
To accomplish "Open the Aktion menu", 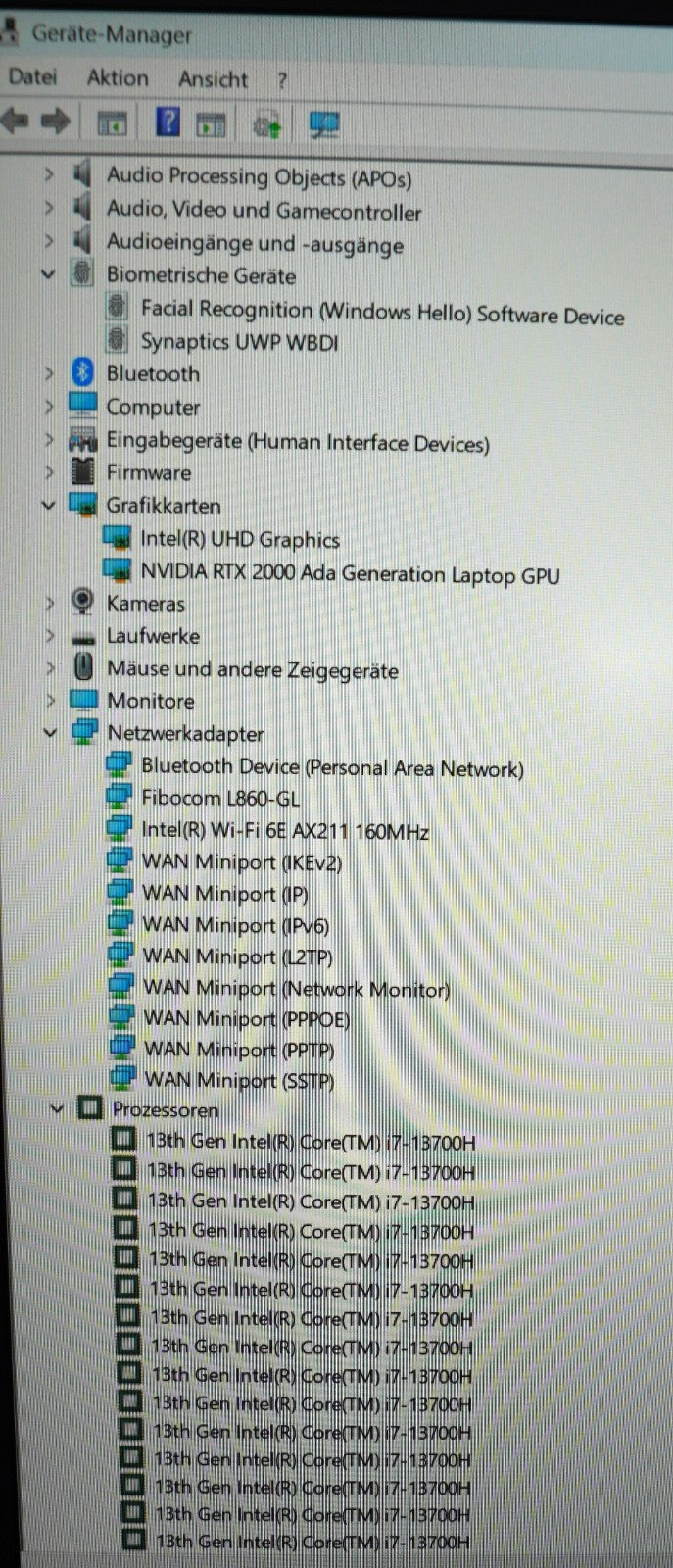I will [118, 77].
